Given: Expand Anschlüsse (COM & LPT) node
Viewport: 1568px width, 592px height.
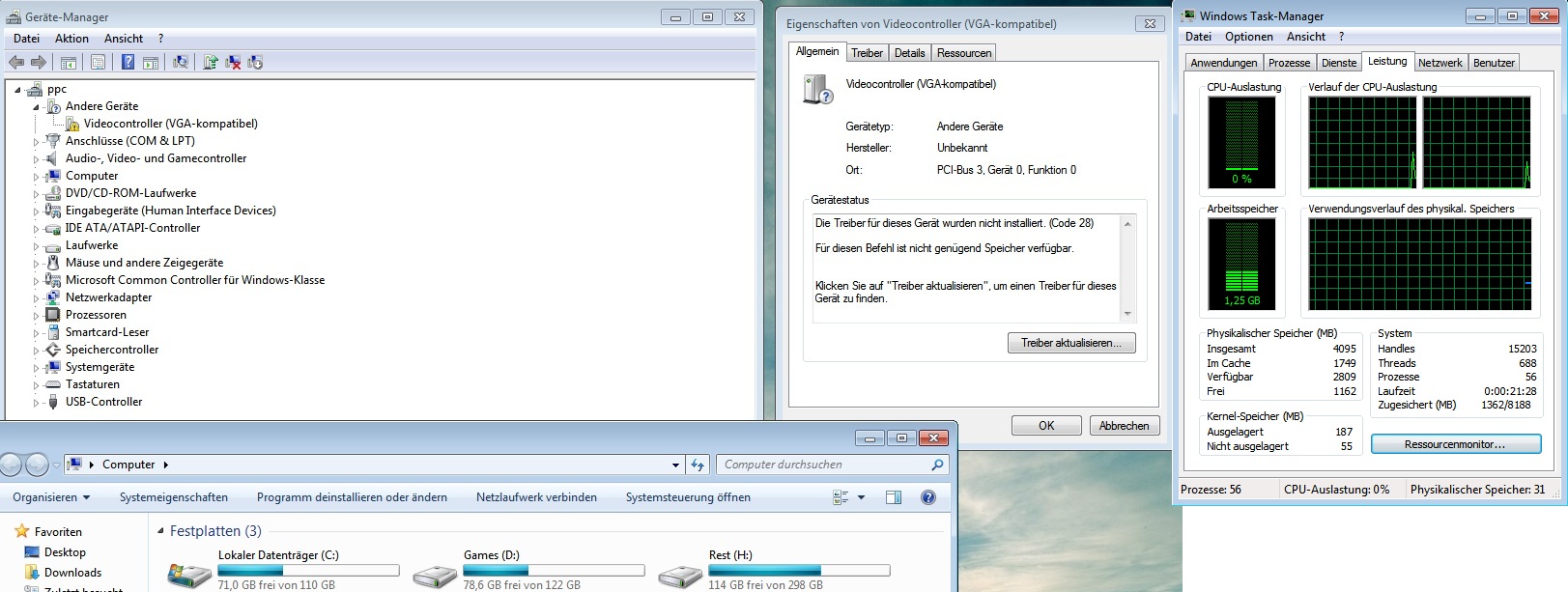Looking at the screenshot, I should (36, 141).
